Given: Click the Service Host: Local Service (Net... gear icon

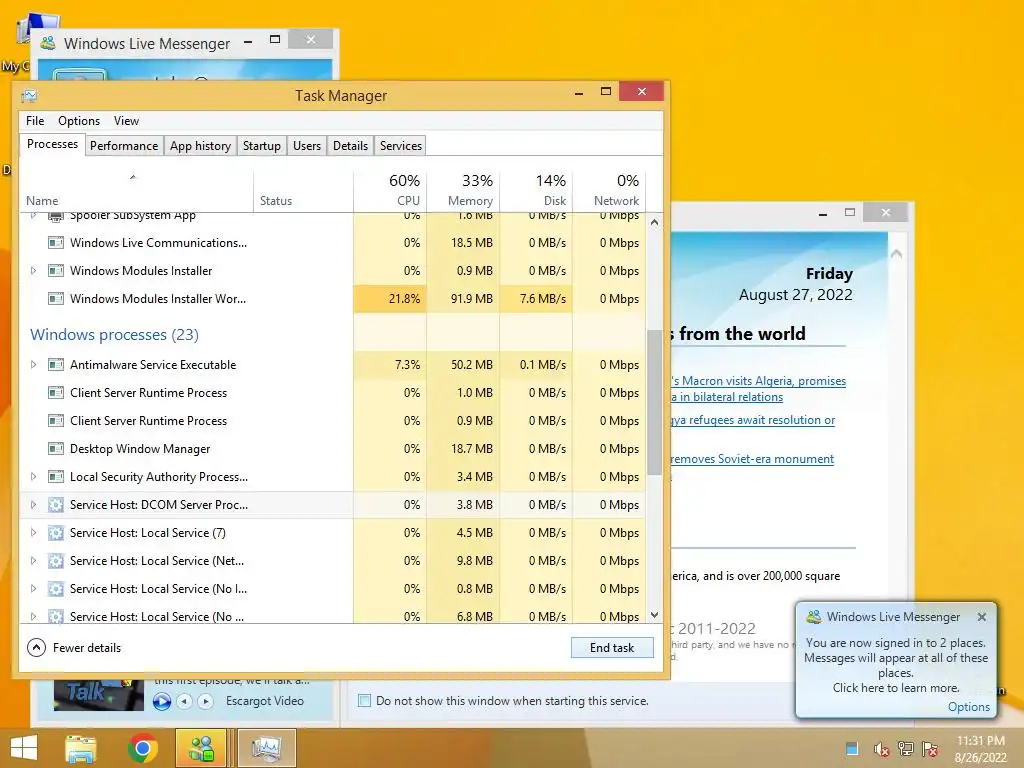Looking at the screenshot, I should click(56, 561).
